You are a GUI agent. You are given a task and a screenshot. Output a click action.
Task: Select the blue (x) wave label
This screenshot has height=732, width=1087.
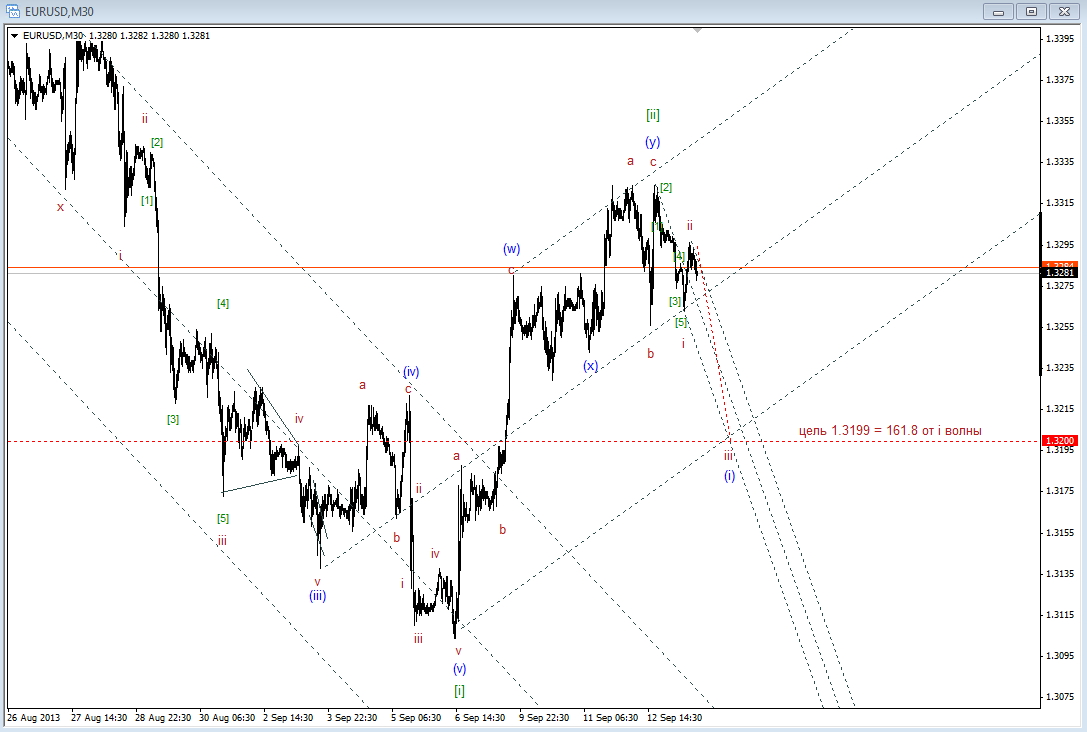click(590, 366)
